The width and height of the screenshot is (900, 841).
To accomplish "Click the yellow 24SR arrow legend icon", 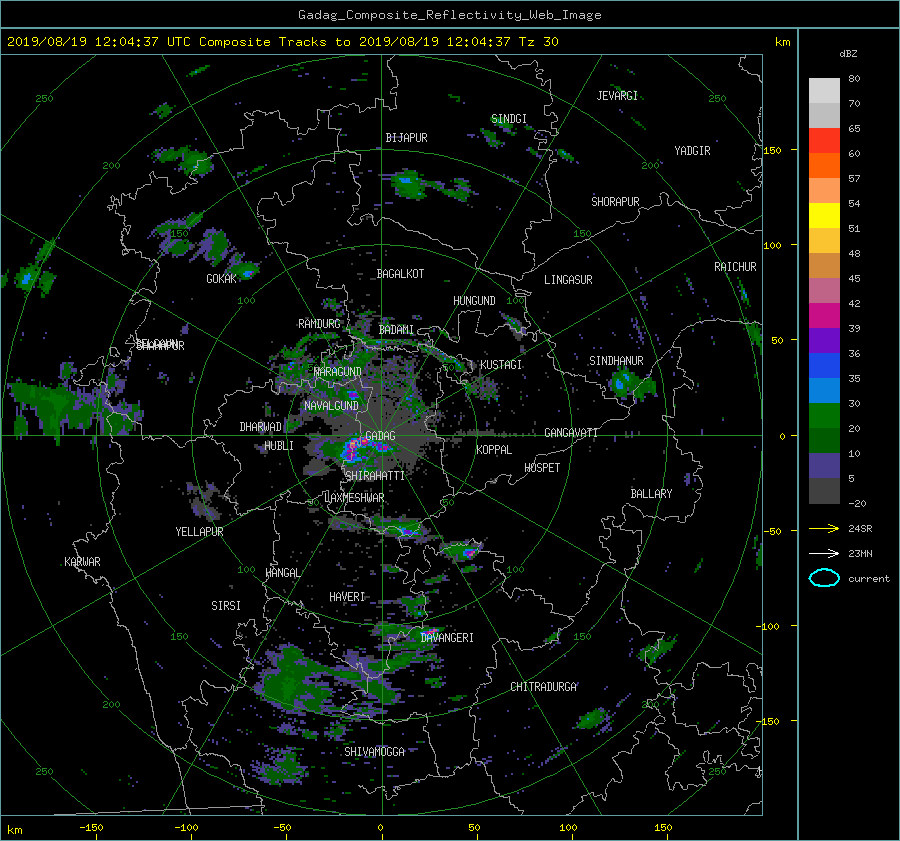I will point(824,528).
